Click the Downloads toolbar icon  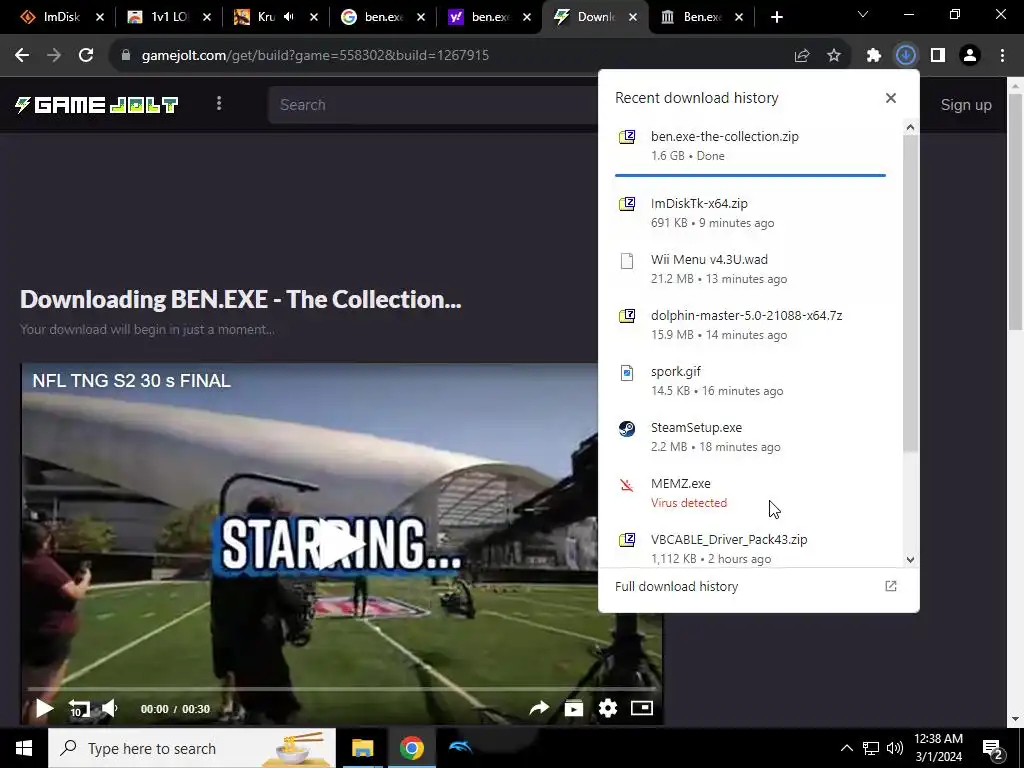(x=906, y=56)
